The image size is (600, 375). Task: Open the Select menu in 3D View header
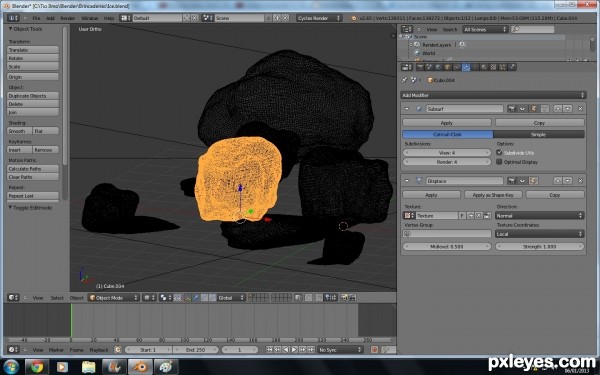[57, 298]
